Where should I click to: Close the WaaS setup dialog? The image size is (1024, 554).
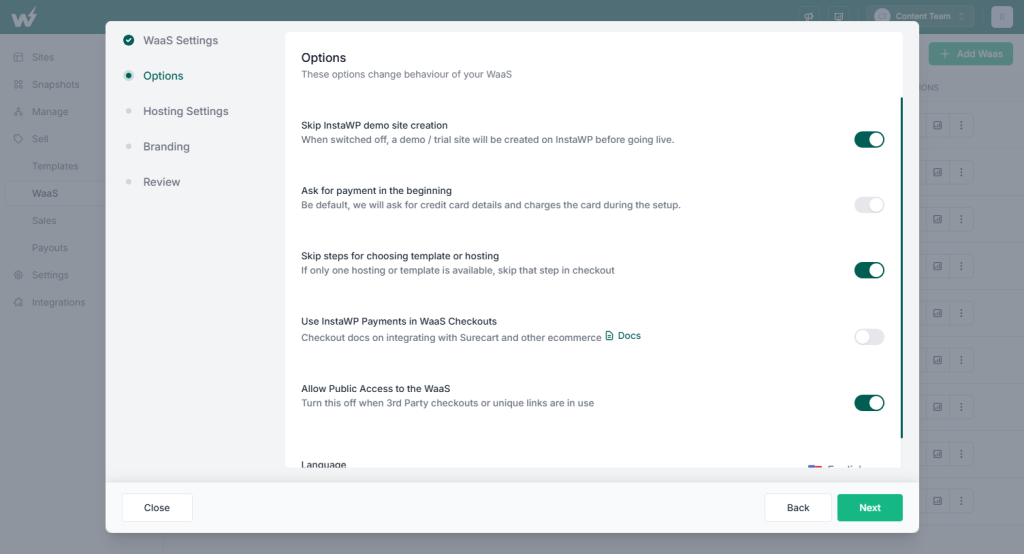[x=157, y=508]
